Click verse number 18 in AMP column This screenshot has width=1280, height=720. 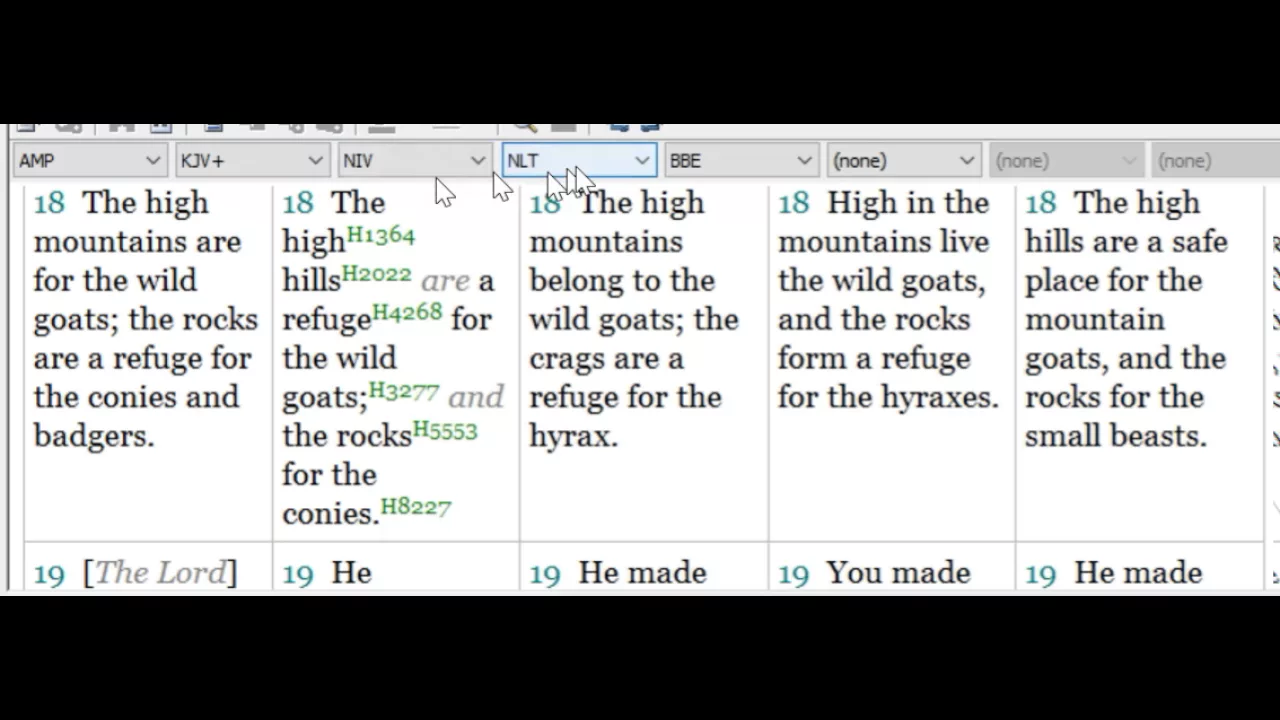(x=48, y=203)
